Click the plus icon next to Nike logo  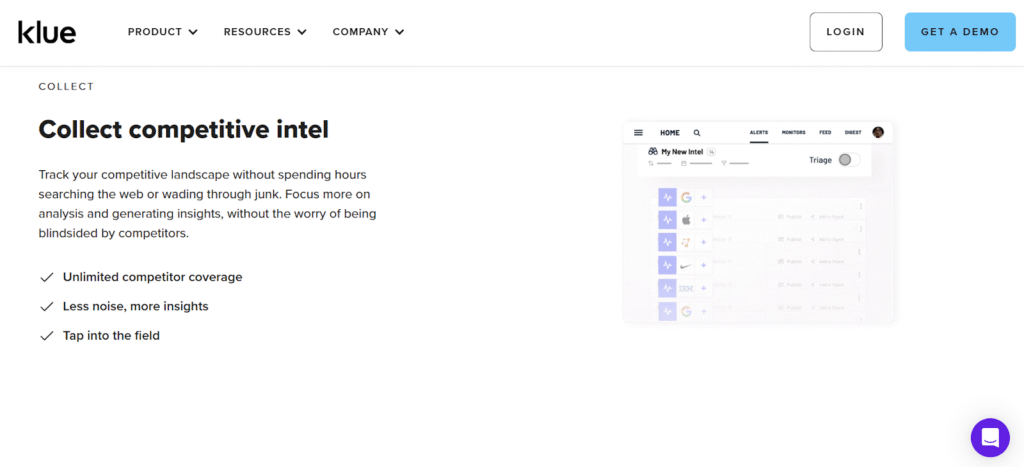(704, 266)
